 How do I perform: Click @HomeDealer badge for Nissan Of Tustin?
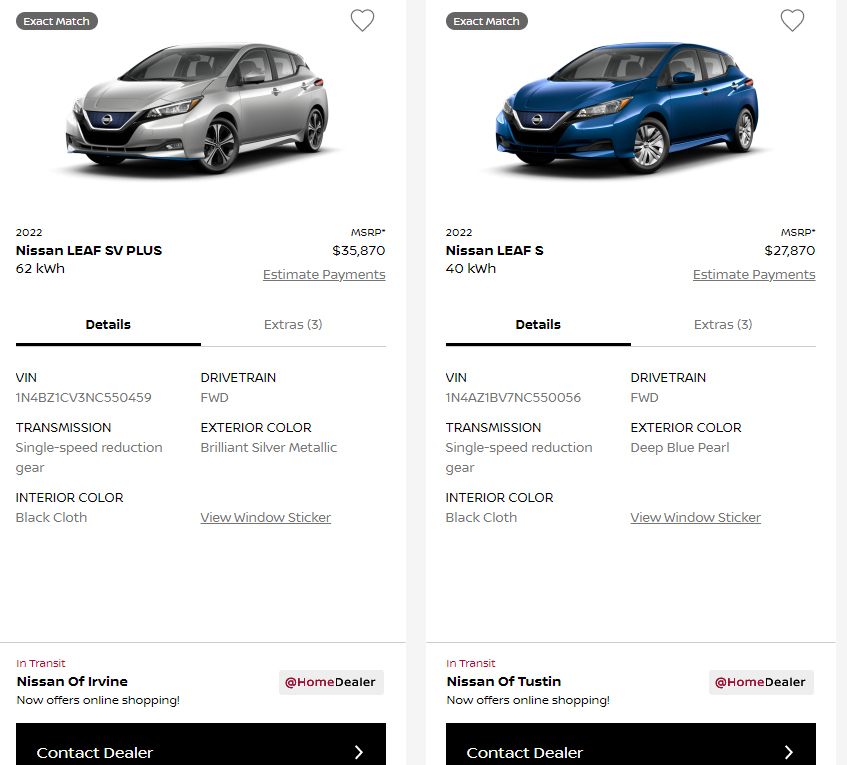pos(761,682)
